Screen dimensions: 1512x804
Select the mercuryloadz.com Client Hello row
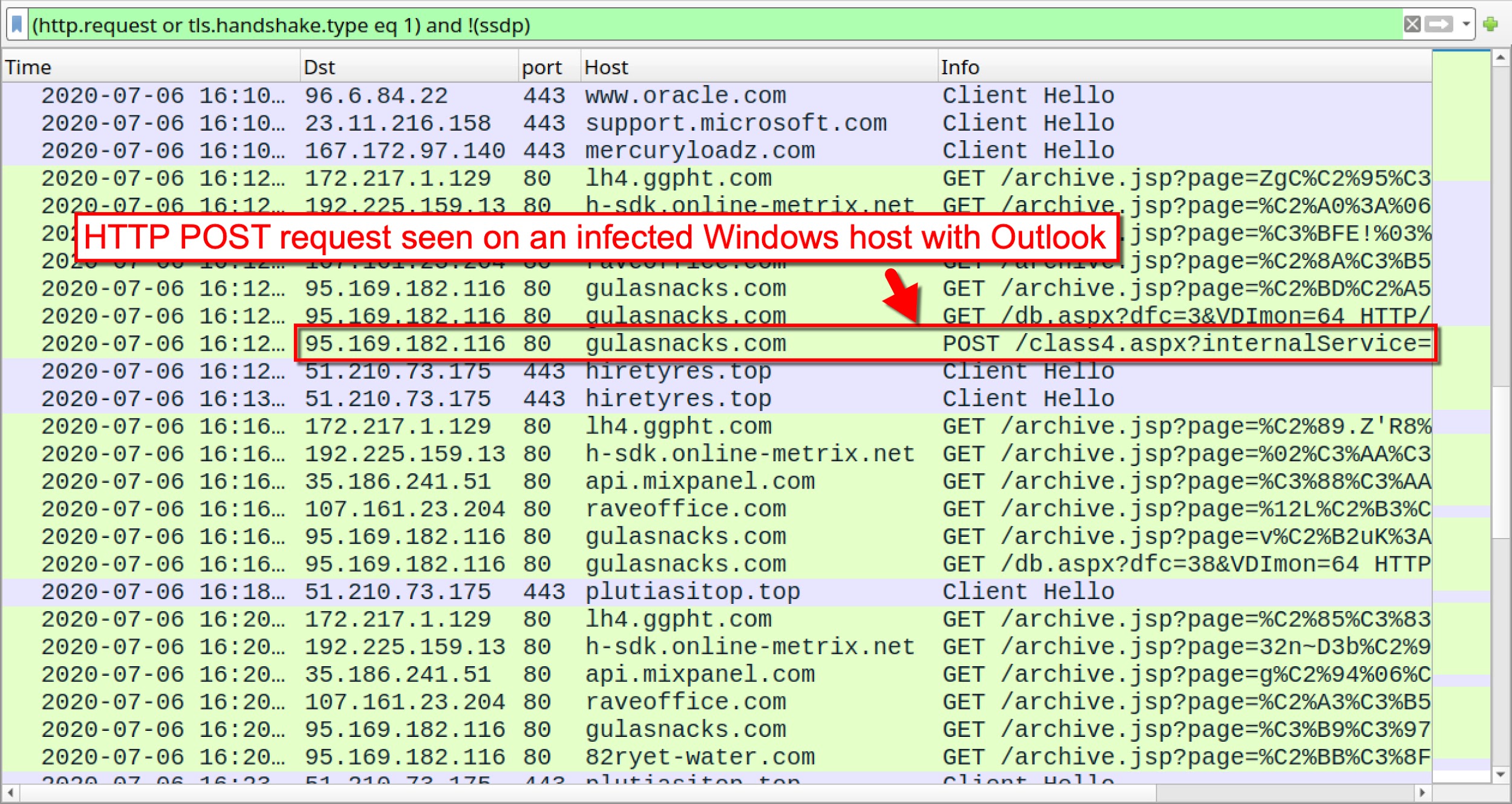(717, 151)
